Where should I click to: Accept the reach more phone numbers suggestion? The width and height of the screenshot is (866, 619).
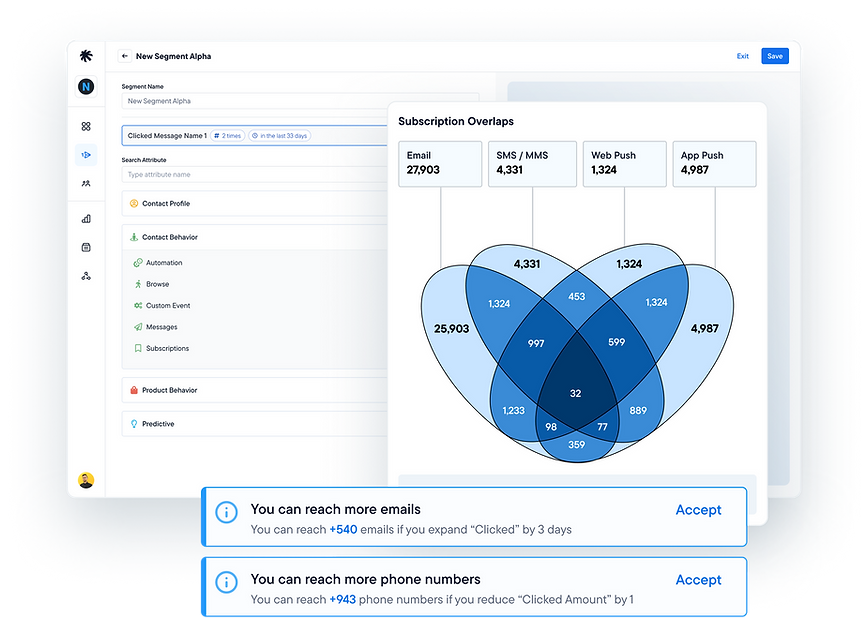tap(698, 580)
